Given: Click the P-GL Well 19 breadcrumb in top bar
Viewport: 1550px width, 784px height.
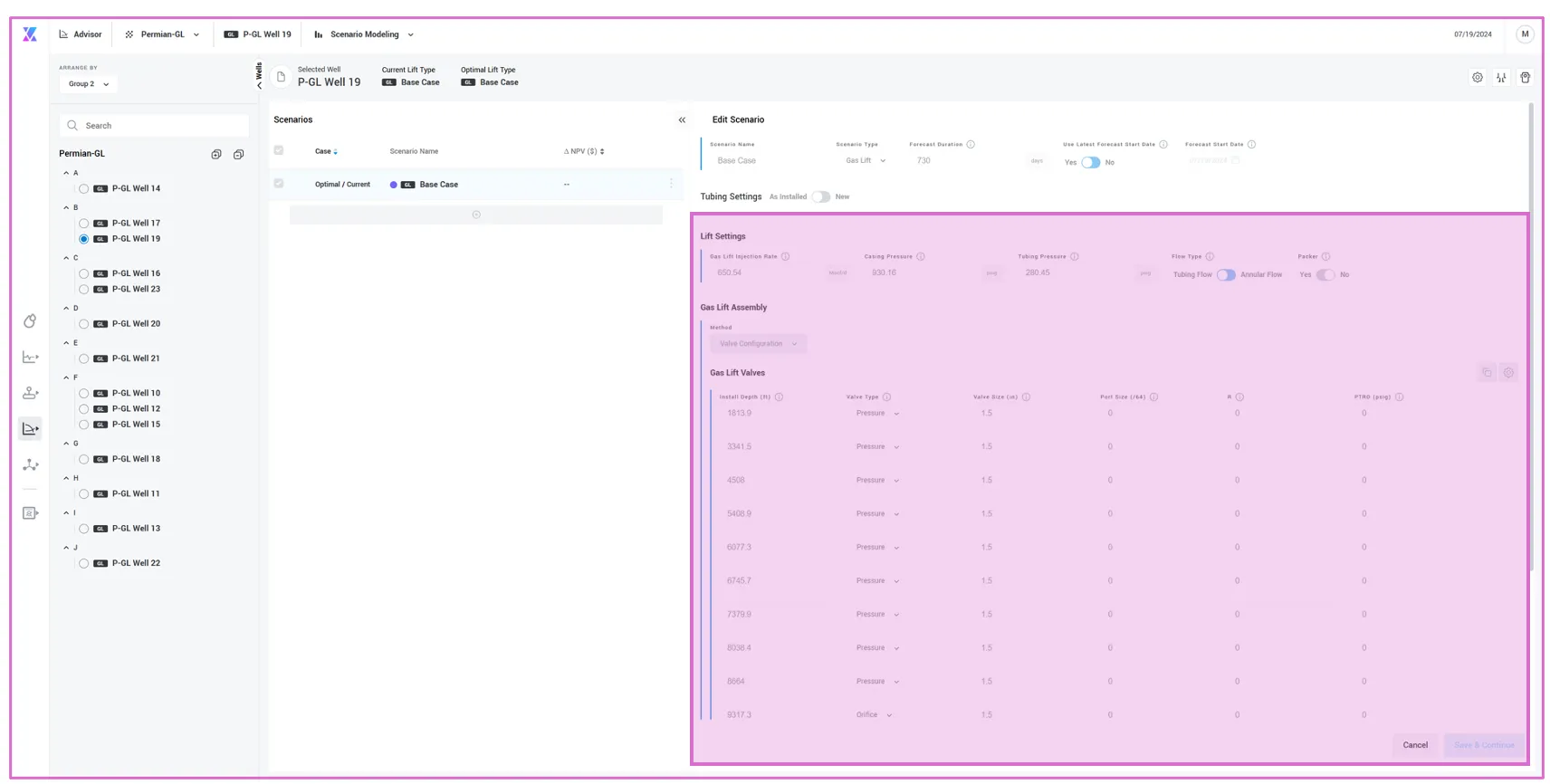Looking at the screenshot, I should click(x=258, y=34).
